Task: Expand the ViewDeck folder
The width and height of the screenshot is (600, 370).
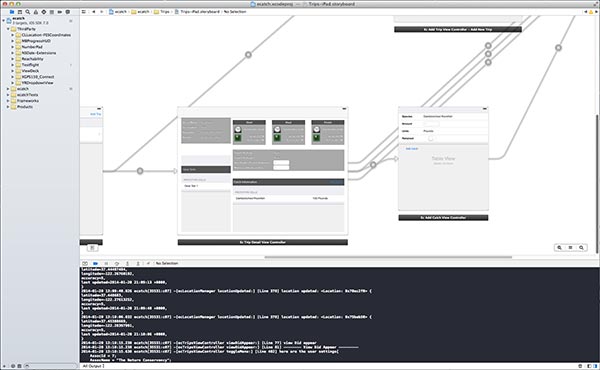Action: click(13, 71)
